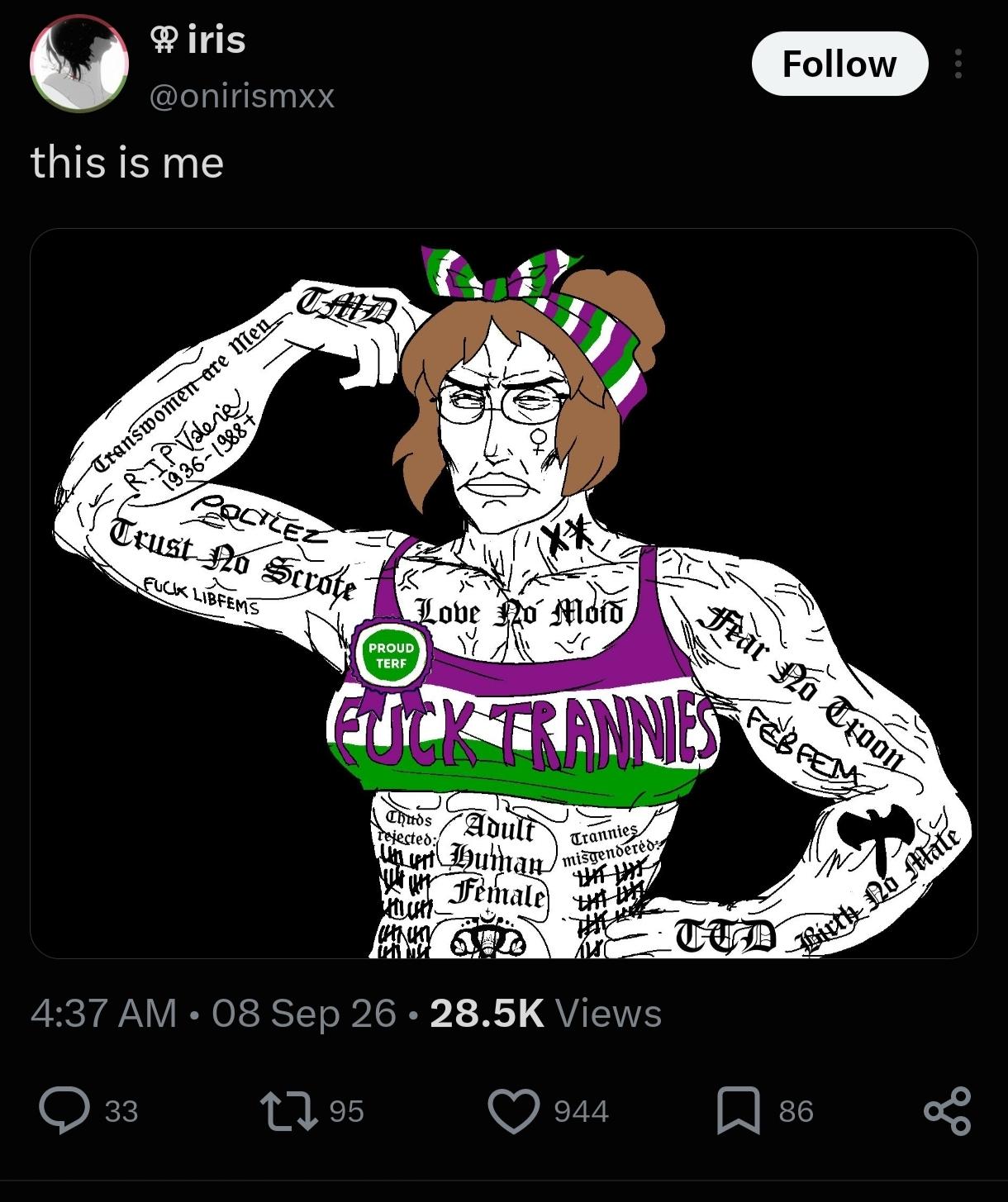Show the 944 likes count
The width and height of the screenshot is (1008, 1202).
pyautogui.click(x=581, y=1112)
